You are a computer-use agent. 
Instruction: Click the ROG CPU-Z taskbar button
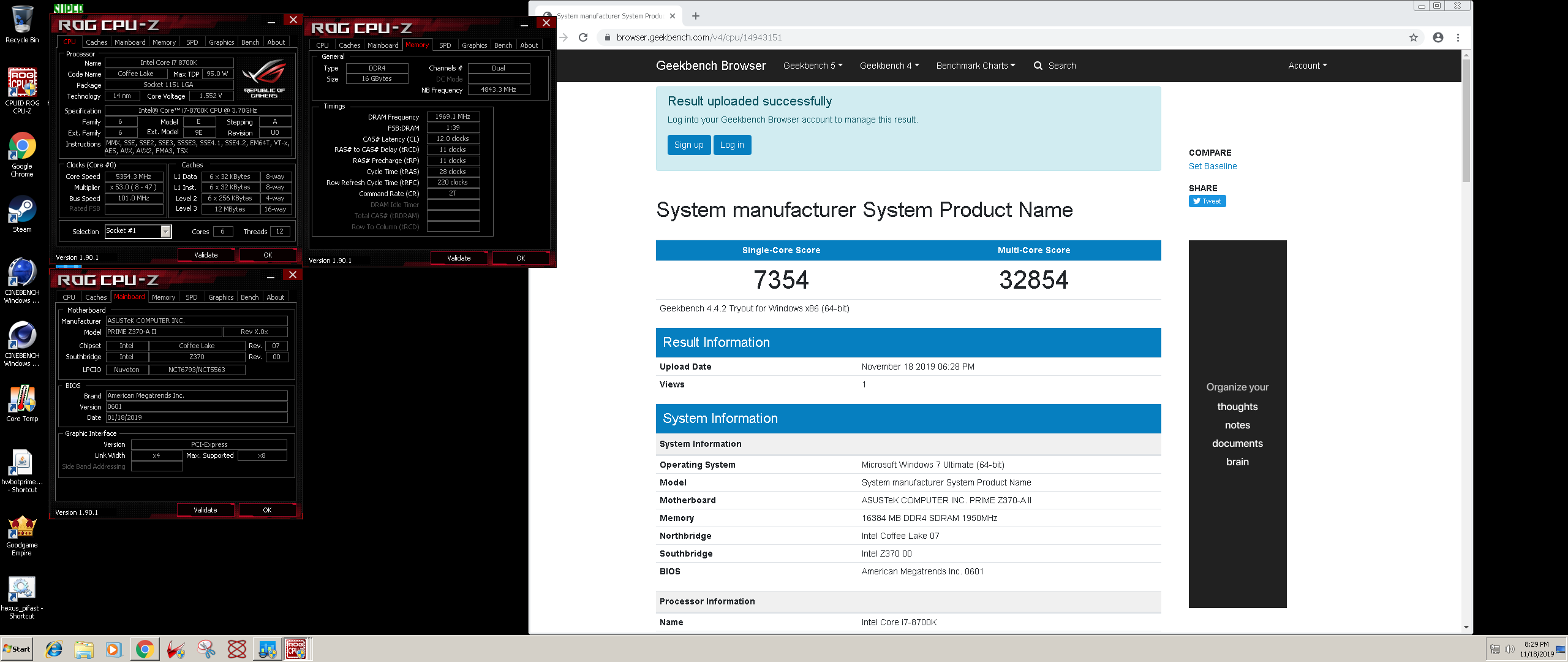(x=296, y=649)
